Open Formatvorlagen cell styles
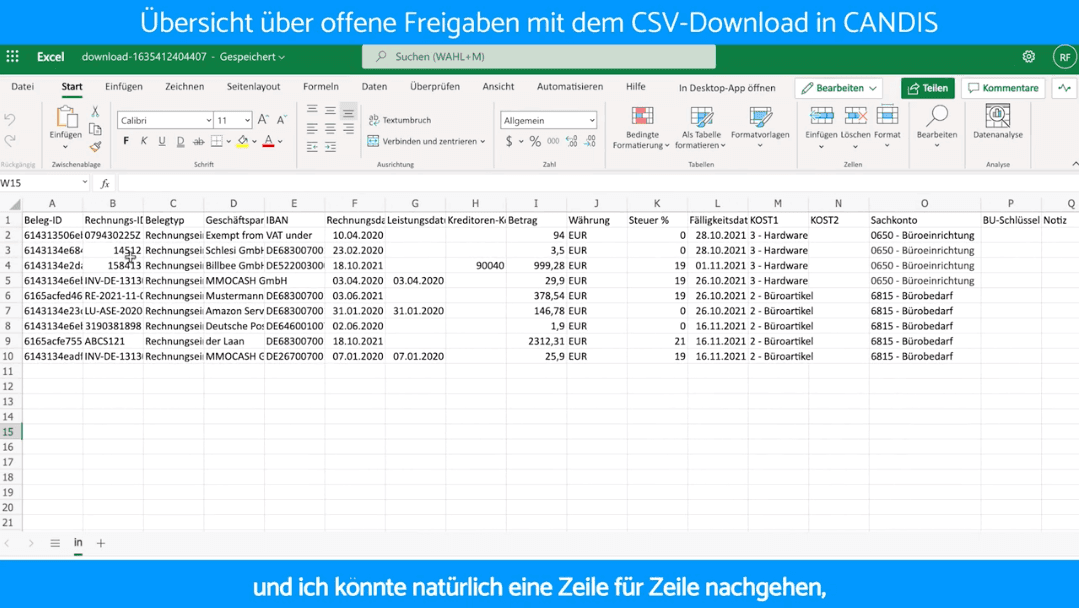The height and width of the screenshot is (608, 1080). pyautogui.click(x=760, y=127)
